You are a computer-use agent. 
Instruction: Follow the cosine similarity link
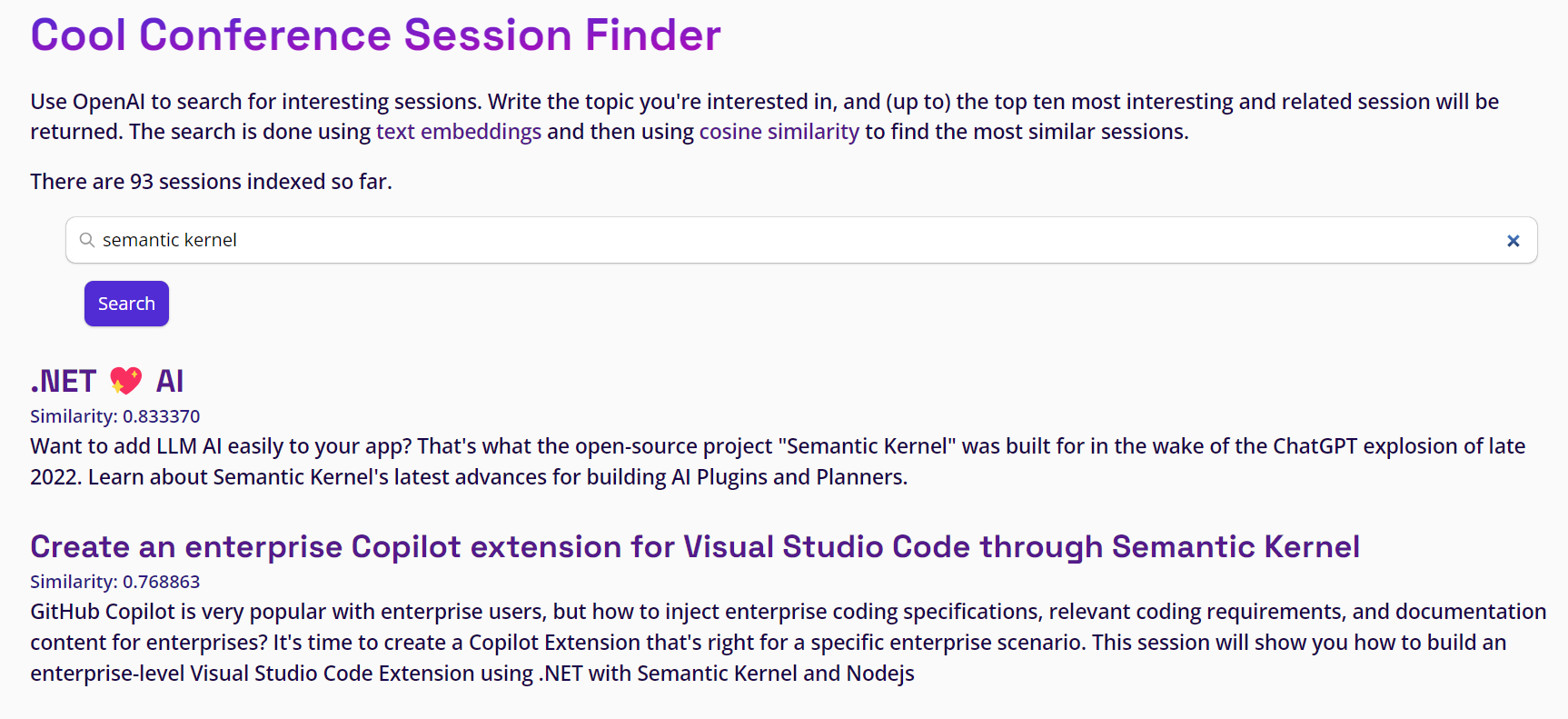click(779, 132)
